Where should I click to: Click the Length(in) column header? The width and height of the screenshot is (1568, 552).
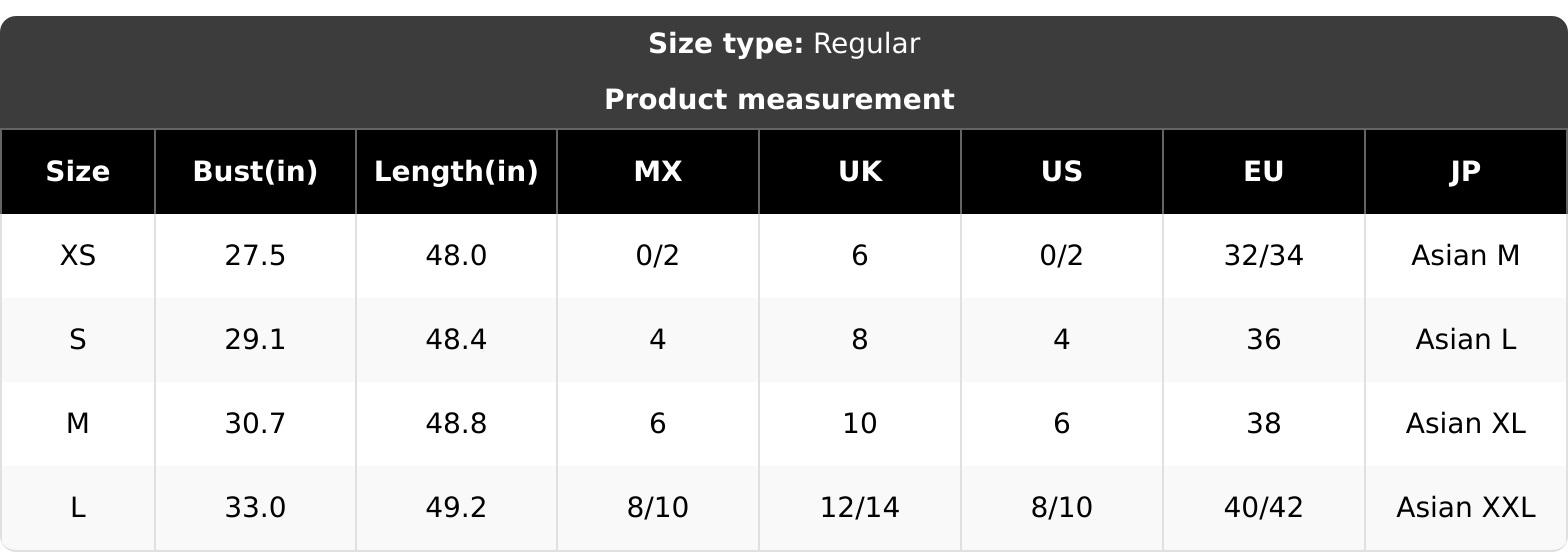tap(456, 172)
